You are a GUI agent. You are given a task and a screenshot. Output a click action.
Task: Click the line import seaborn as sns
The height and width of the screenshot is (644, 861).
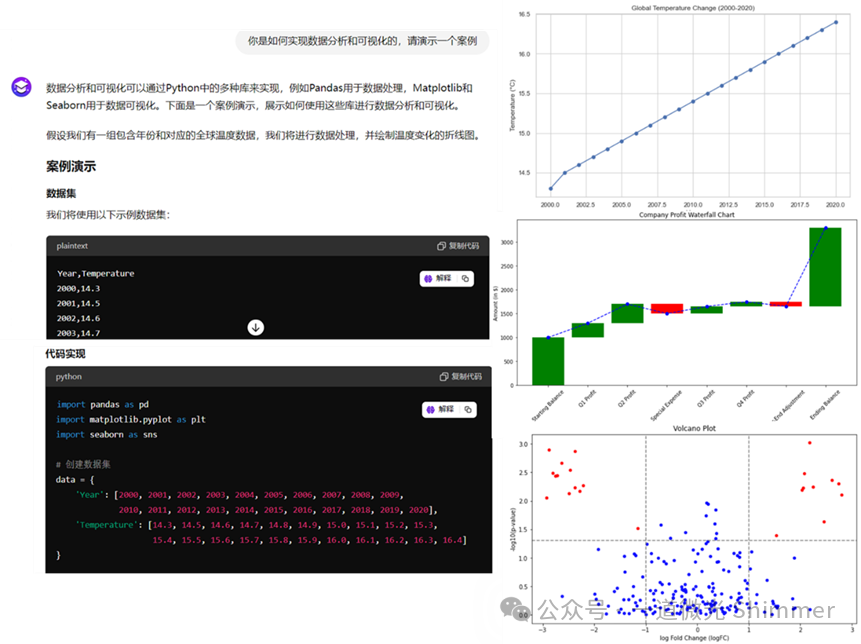[107, 434]
